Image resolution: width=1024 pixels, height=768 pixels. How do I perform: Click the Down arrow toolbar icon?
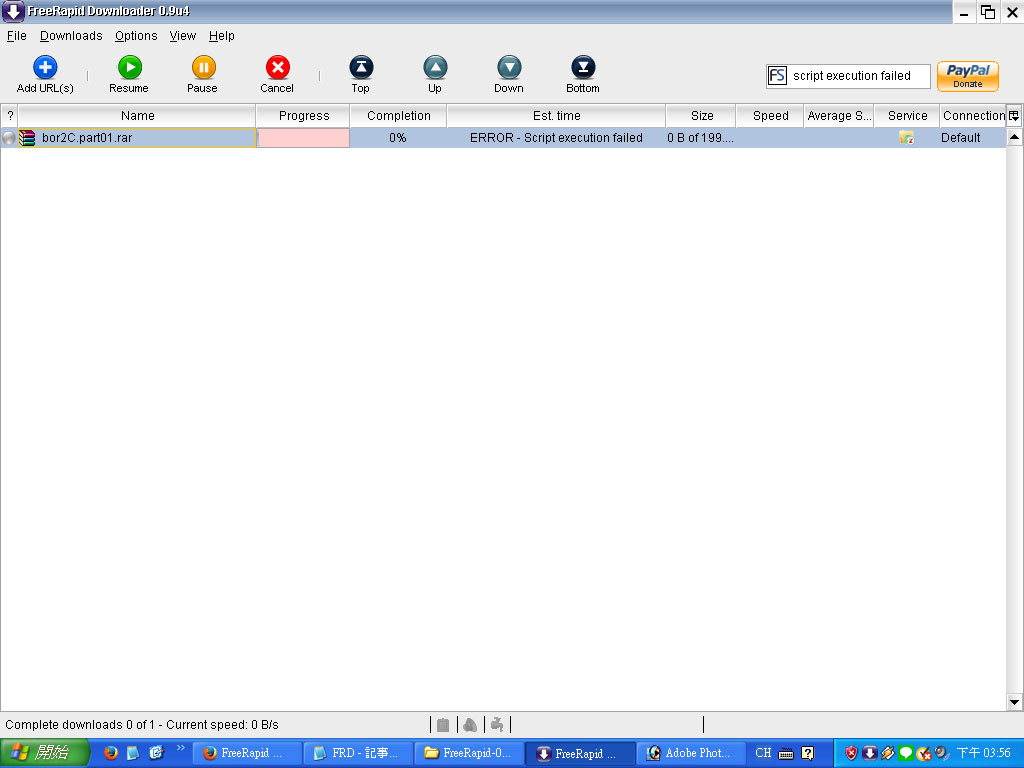pos(509,68)
